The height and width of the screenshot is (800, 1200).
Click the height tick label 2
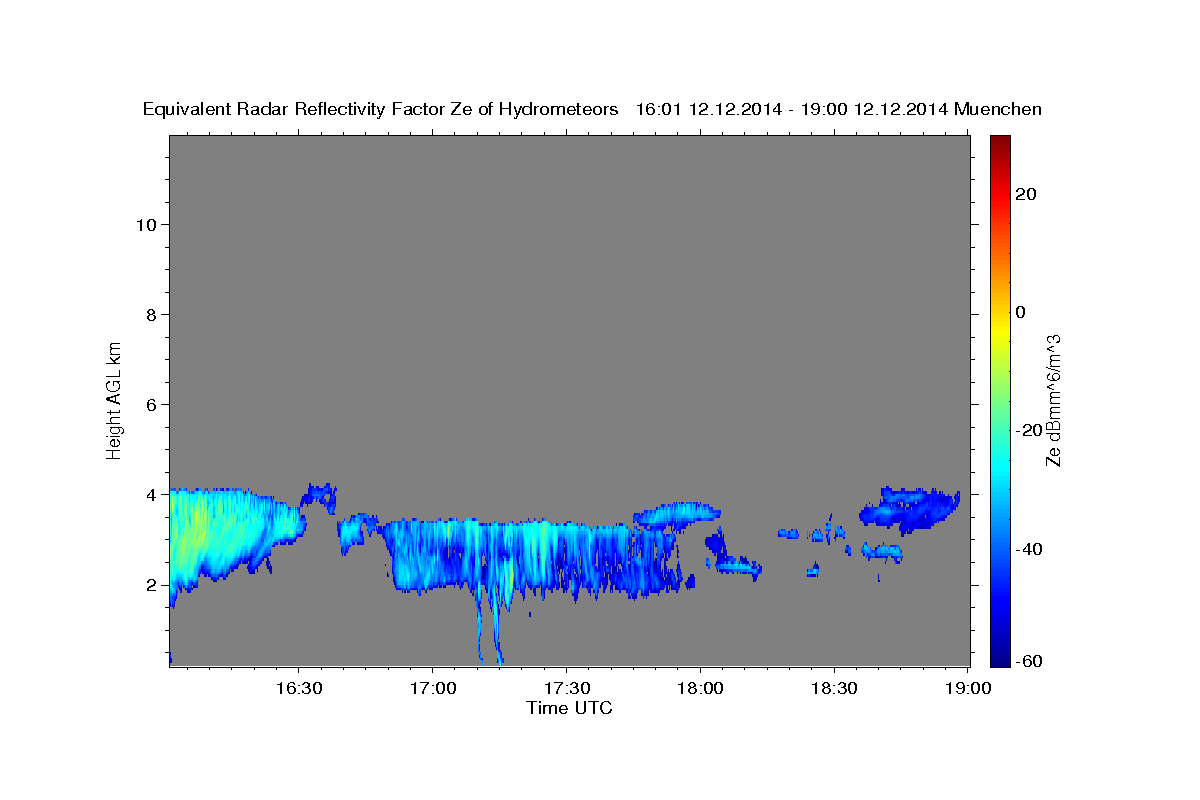click(152, 584)
